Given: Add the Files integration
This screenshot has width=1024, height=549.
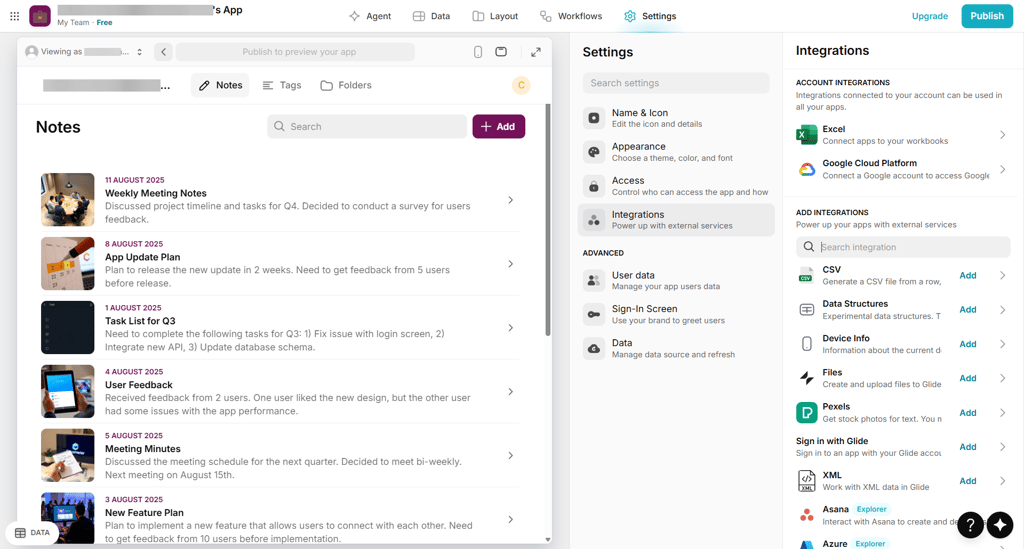Looking at the screenshot, I should [x=968, y=378].
